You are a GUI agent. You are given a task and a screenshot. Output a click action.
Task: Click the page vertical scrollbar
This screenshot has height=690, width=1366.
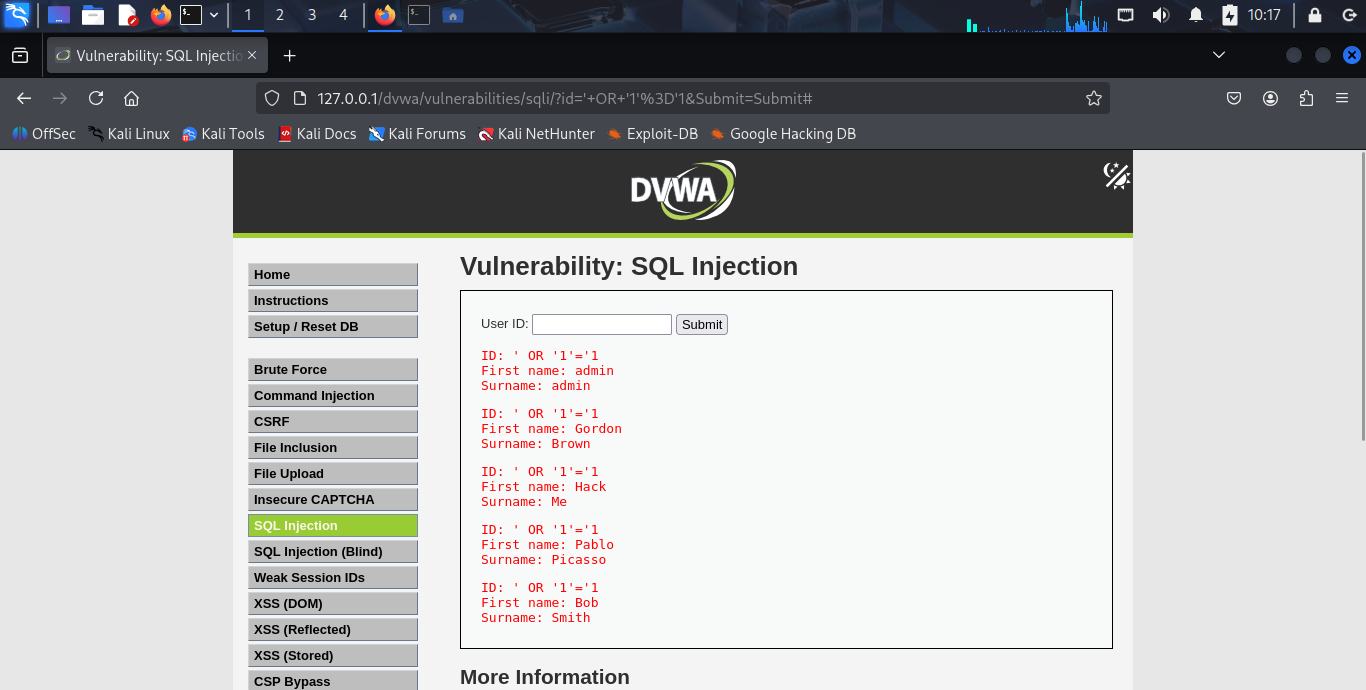pos(1361,296)
